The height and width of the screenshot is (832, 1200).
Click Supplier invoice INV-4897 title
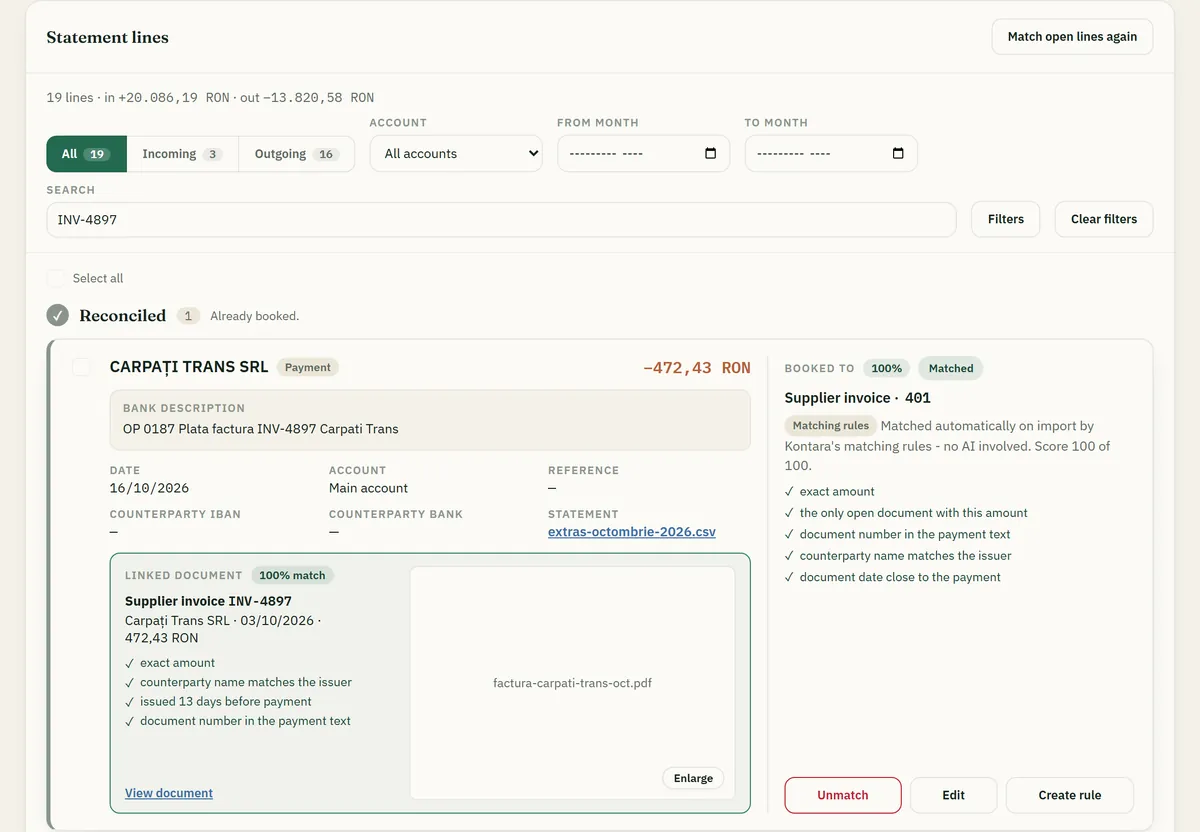[x=208, y=601]
